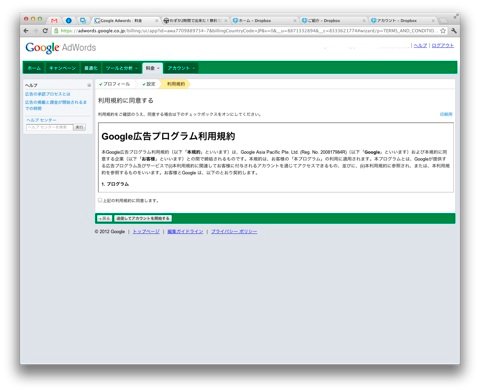Click 送信してアカウントを開始する button
This screenshot has width=480, height=392.
pyautogui.click(x=143, y=218)
